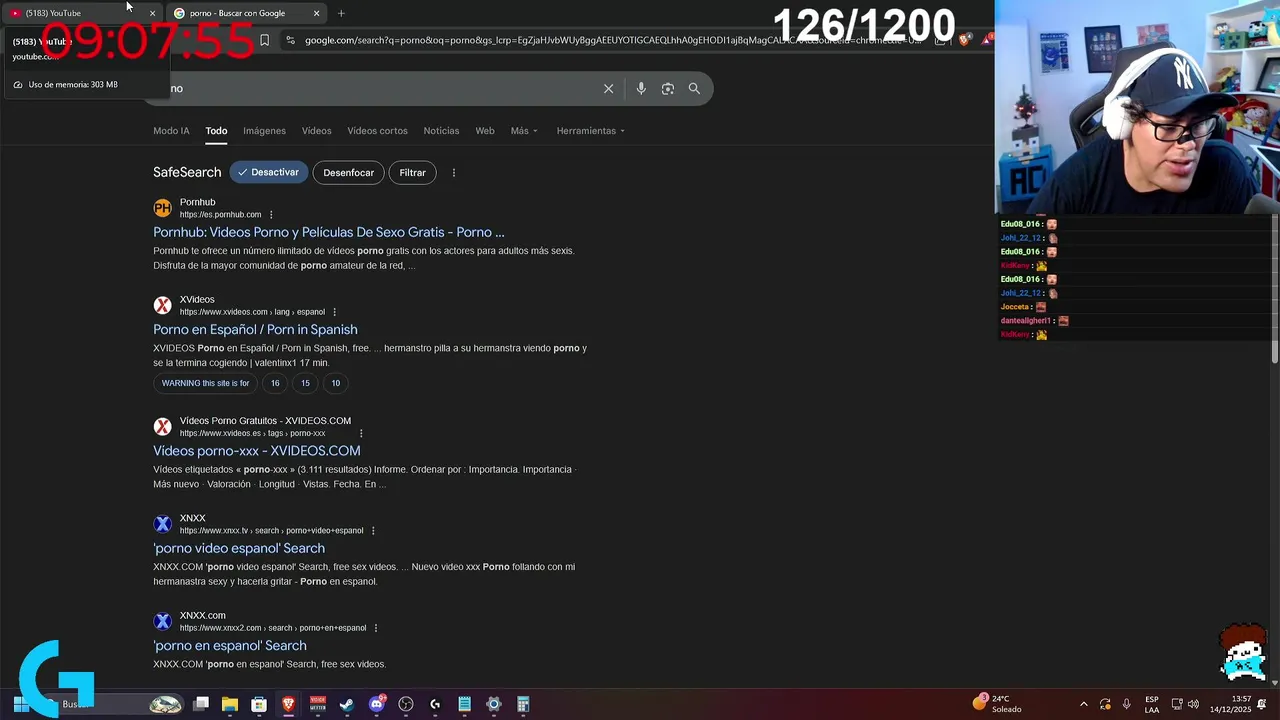Viewport: 1280px width, 720px height.
Task: Open Notepad from the taskbar
Action: [464, 704]
